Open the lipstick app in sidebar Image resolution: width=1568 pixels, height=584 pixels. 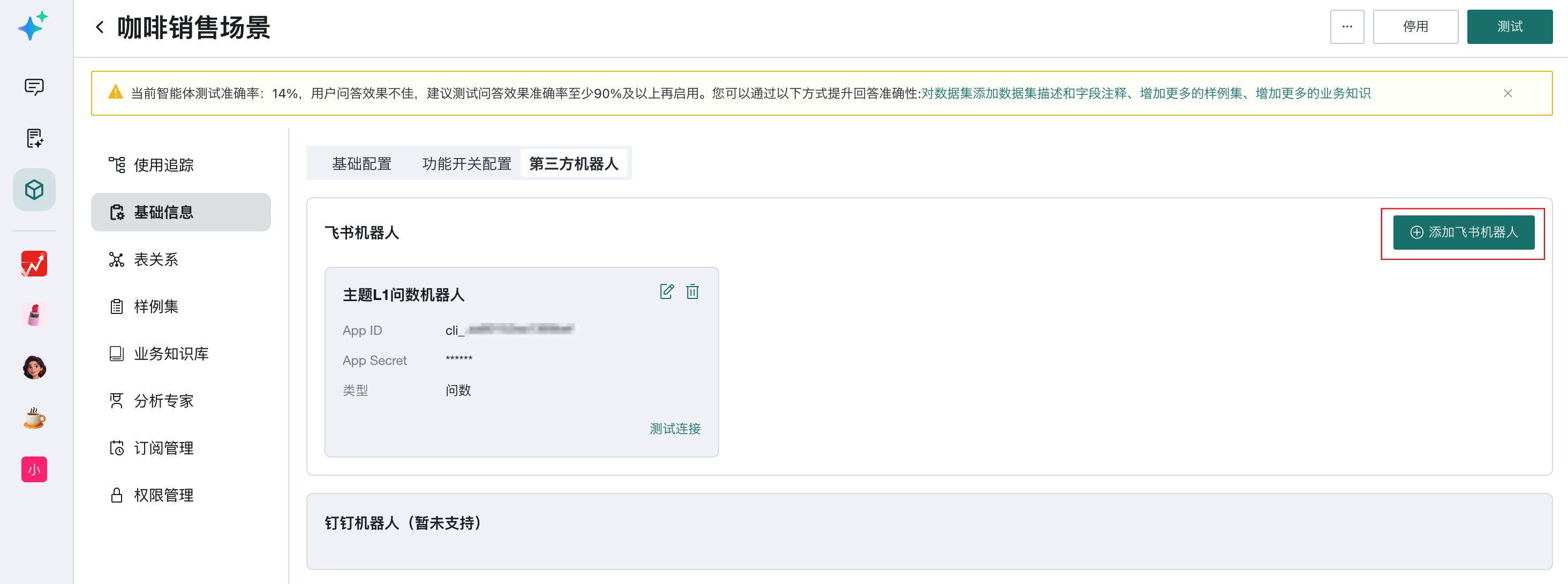click(x=34, y=315)
